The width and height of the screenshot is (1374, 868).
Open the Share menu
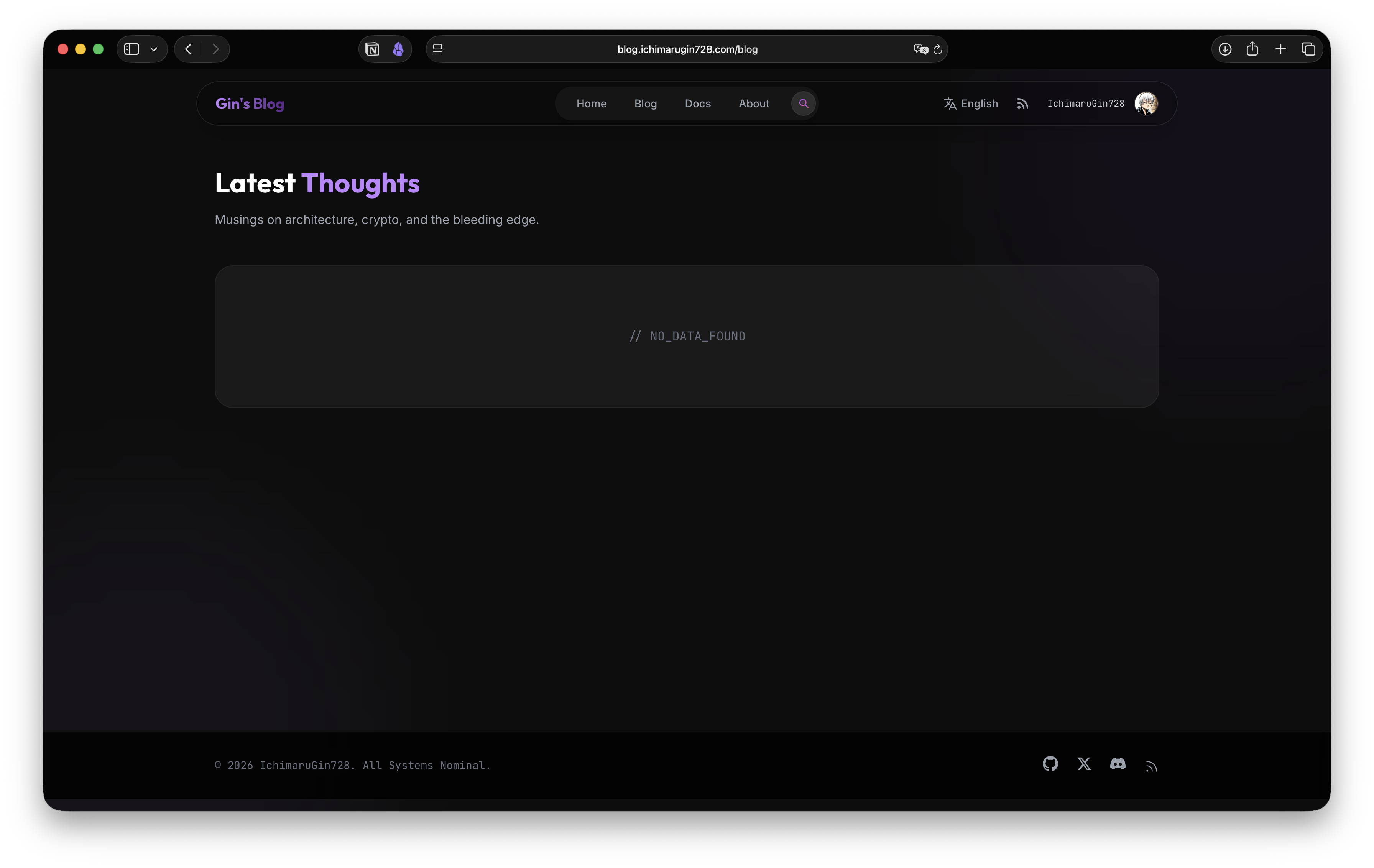click(1252, 49)
